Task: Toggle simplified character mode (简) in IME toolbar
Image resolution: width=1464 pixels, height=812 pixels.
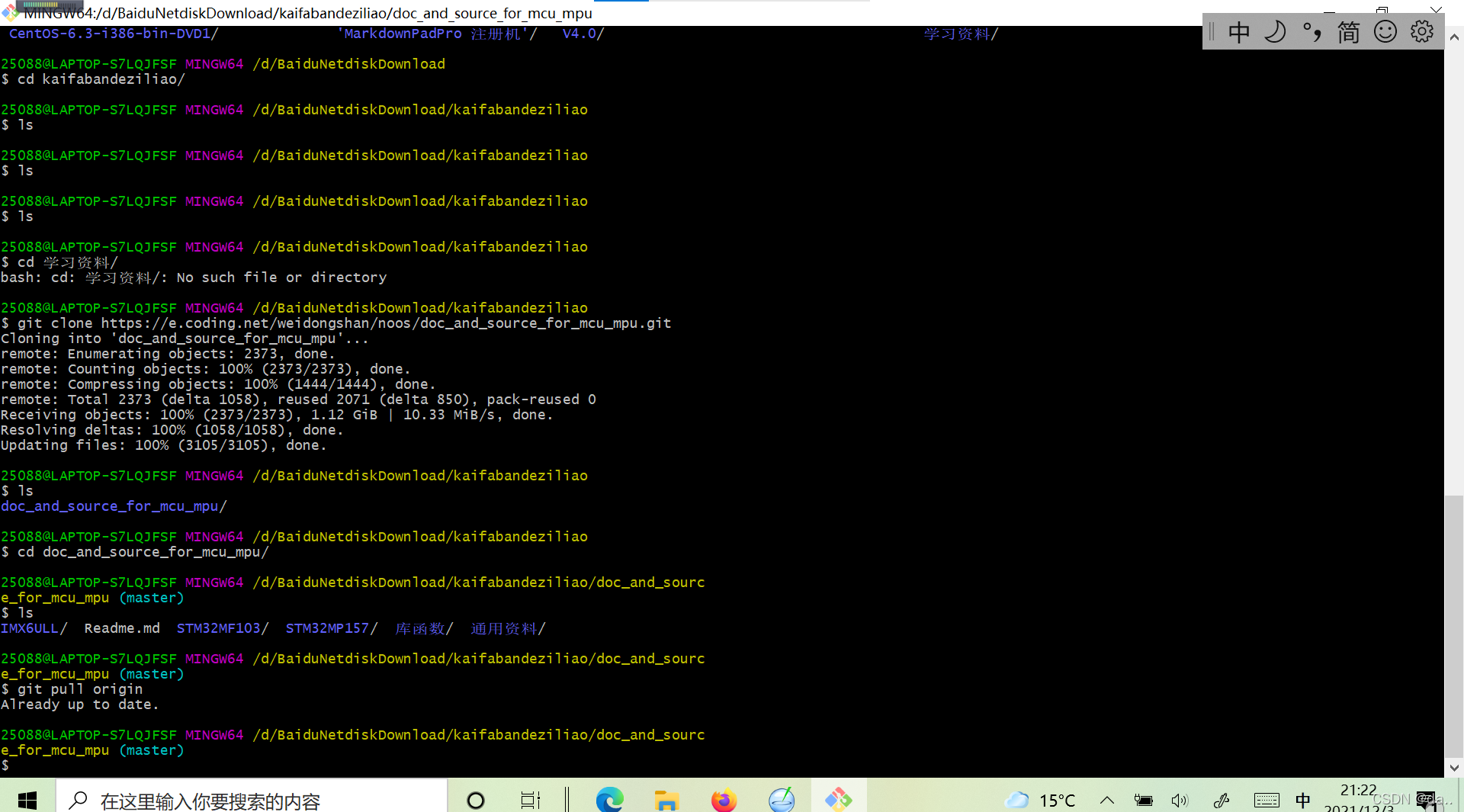Action: [x=1348, y=32]
